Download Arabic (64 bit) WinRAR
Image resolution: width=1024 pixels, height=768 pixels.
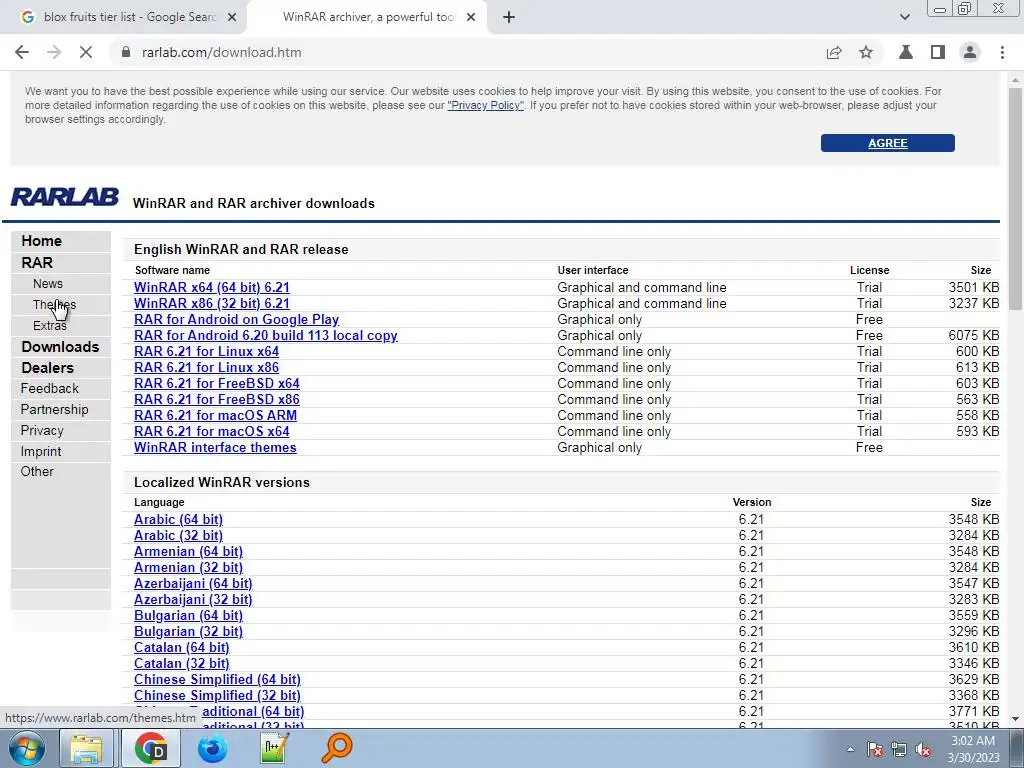pyautogui.click(x=178, y=519)
